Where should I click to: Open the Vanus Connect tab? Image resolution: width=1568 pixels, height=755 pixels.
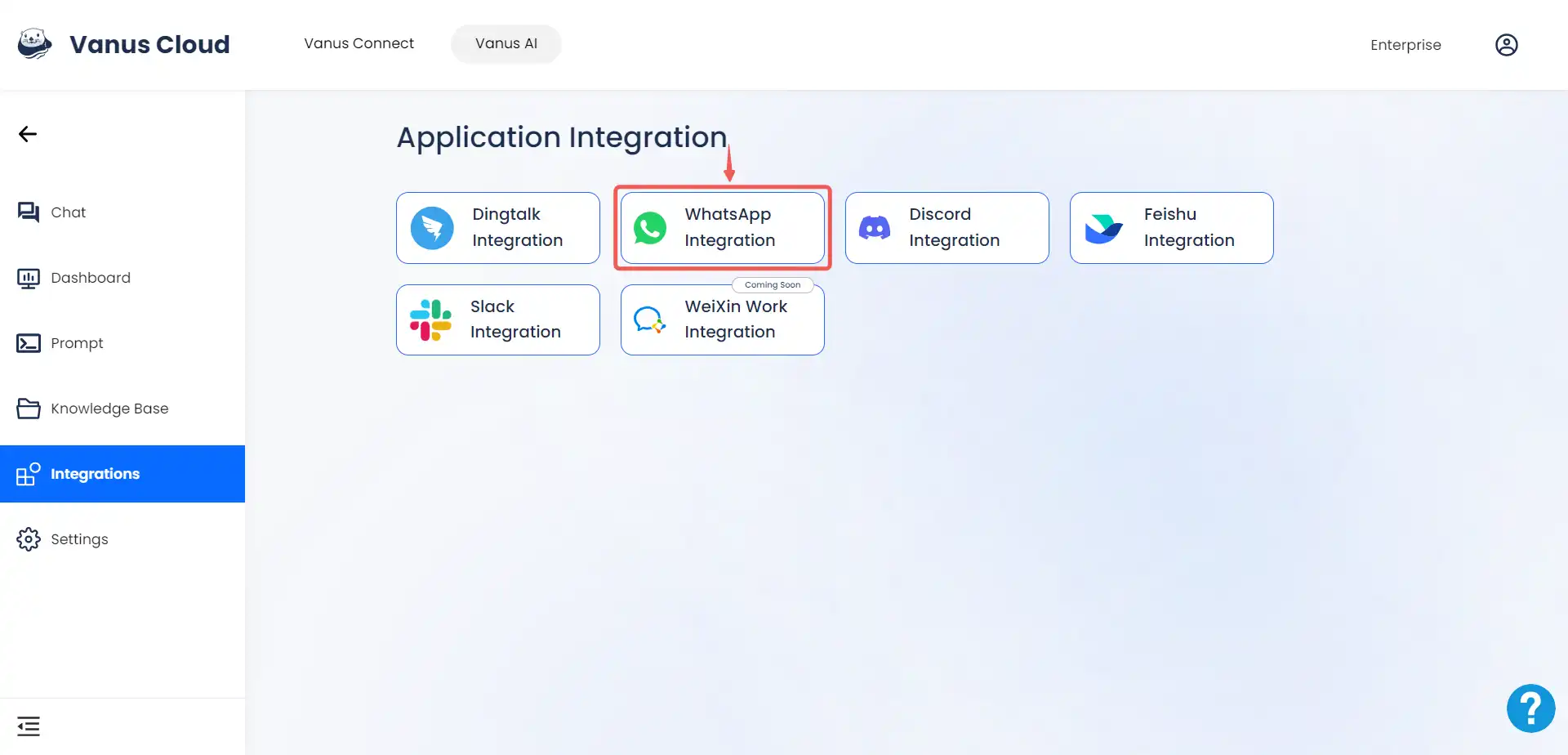pyautogui.click(x=359, y=43)
